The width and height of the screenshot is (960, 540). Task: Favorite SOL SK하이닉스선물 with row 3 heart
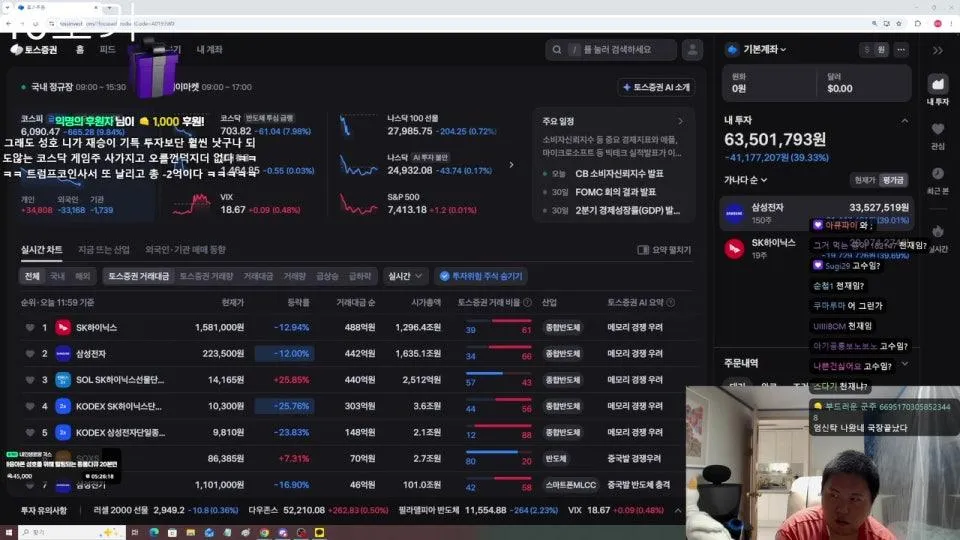[29, 380]
